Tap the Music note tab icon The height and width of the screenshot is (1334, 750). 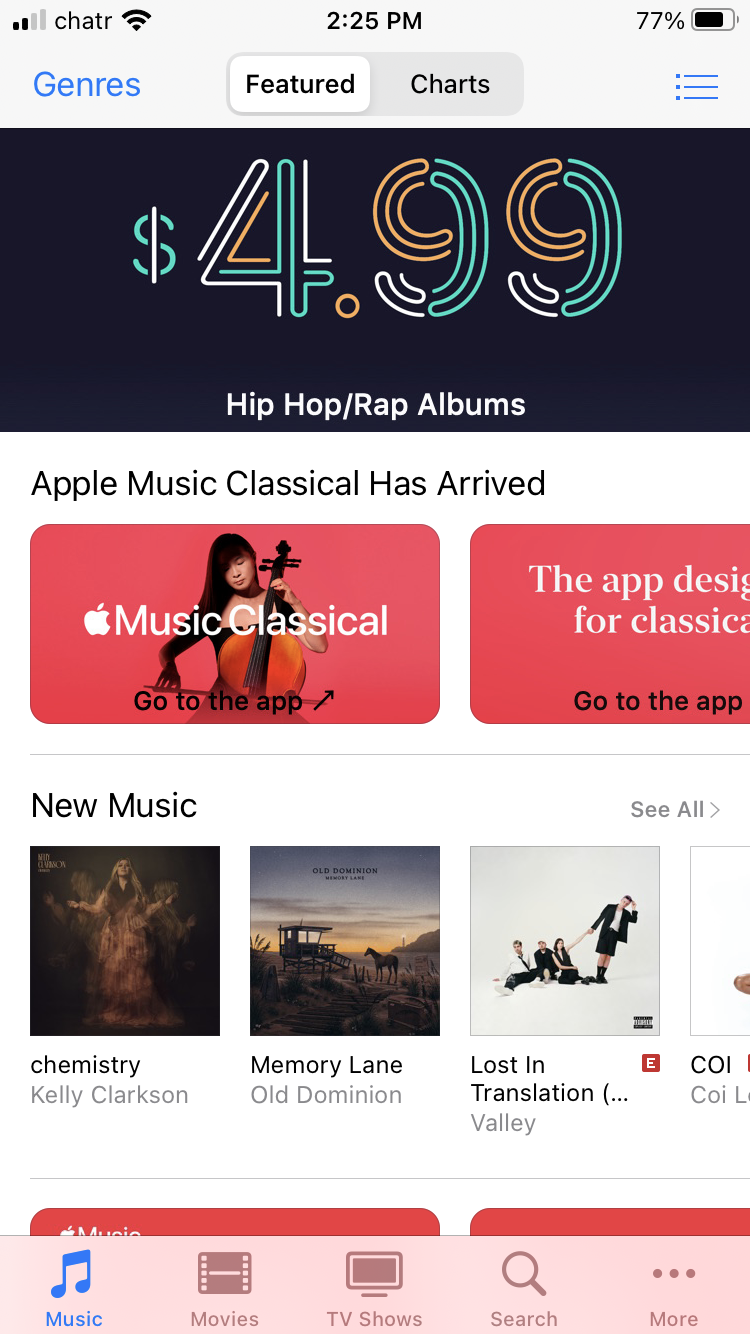(73, 1274)
